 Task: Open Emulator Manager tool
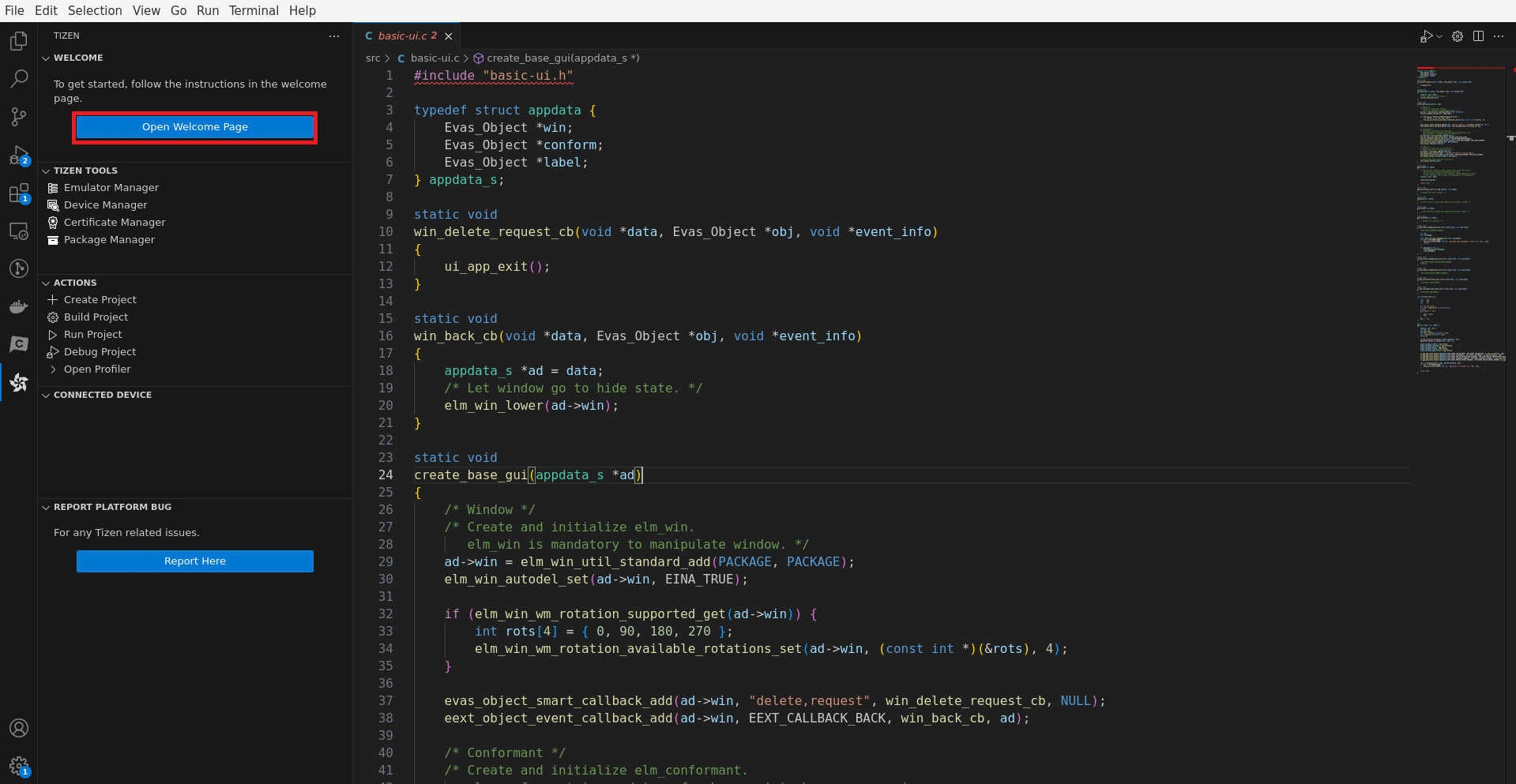click(111, 188)
